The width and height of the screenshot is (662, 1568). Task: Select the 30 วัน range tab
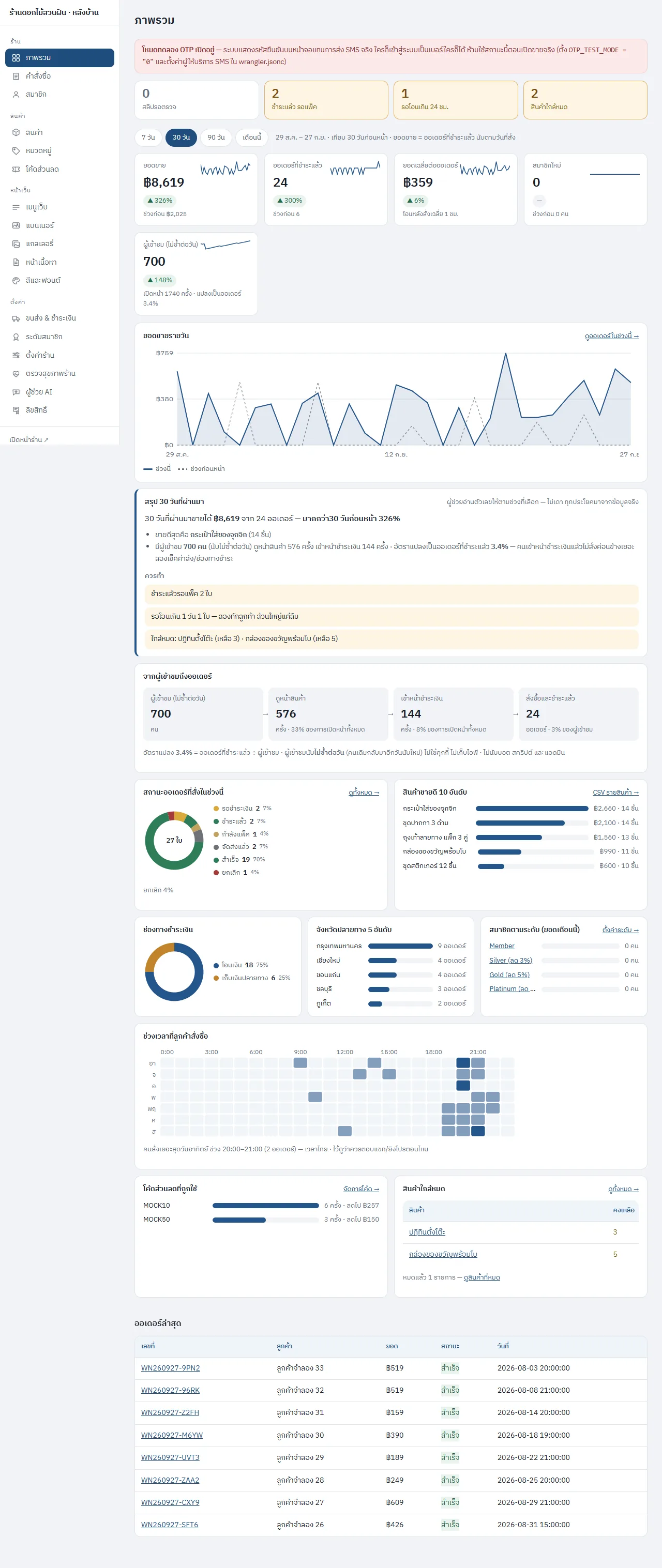click(181, 138)
